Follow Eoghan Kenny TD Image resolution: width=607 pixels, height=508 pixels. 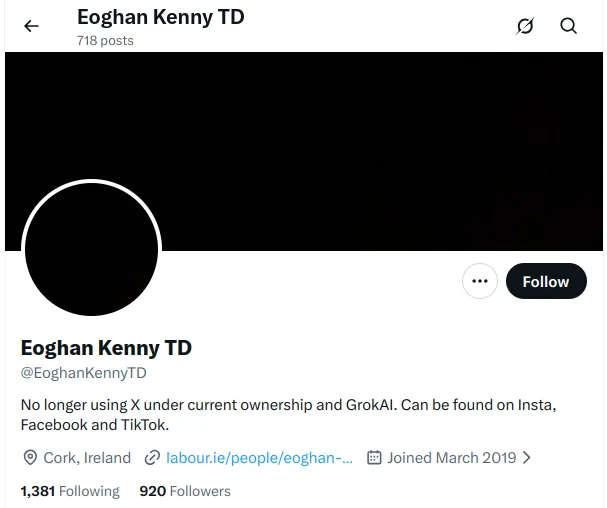coord(545,282)
